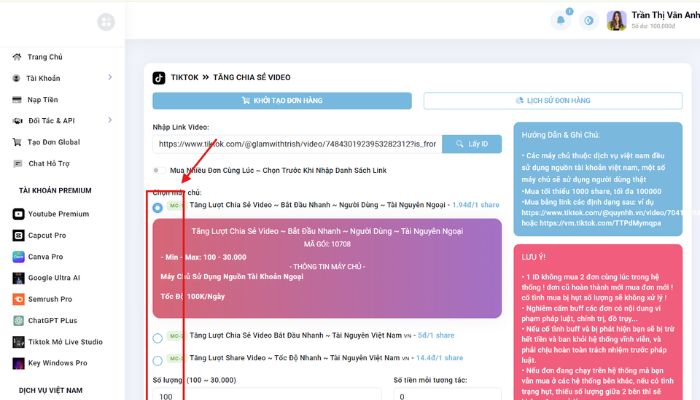This screenshot has height=400, width=700.
Task: Open the notification bell
Action: 561,20
